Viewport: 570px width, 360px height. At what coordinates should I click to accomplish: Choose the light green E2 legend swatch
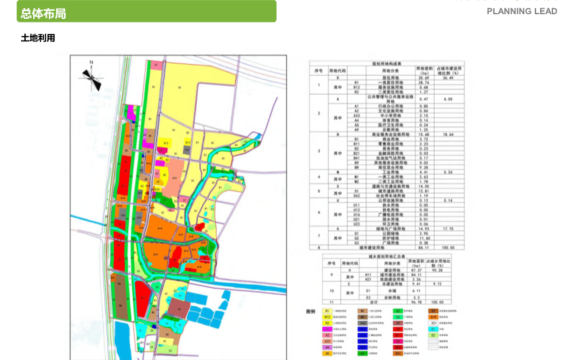pos(433,335)
